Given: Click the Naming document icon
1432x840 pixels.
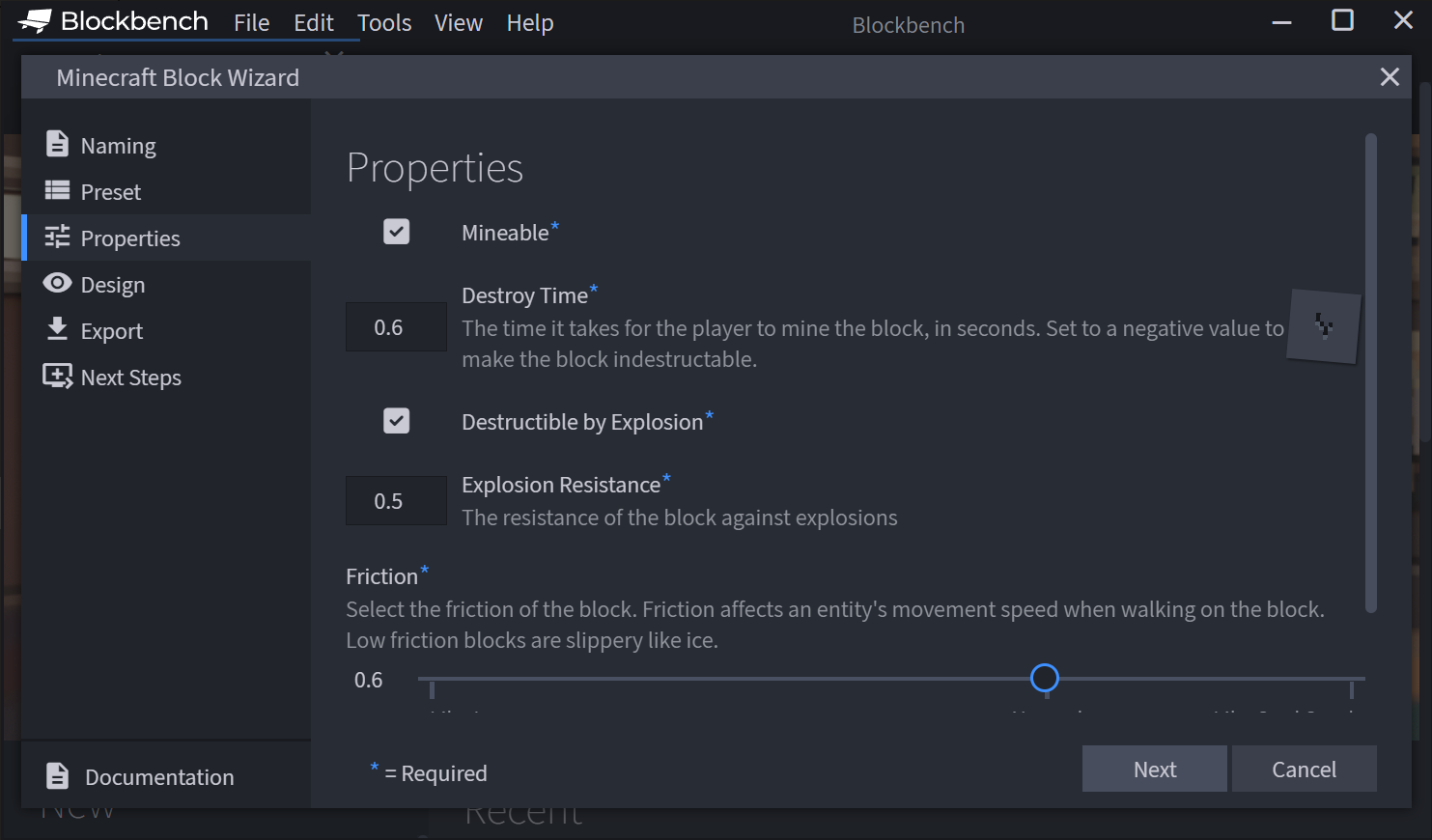Looking at the screenshot, I should tap(58, 144).
